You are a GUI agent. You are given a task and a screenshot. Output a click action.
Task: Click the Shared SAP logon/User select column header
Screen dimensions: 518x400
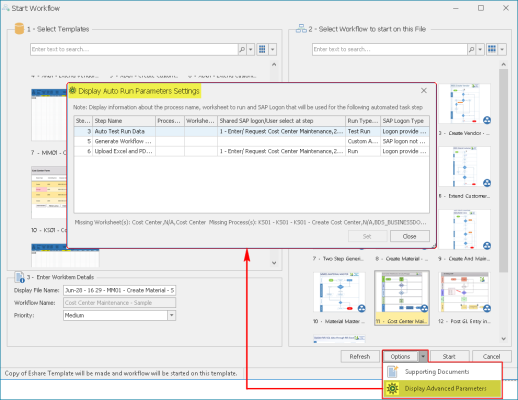pyautogui.click(x=281, y=121)
